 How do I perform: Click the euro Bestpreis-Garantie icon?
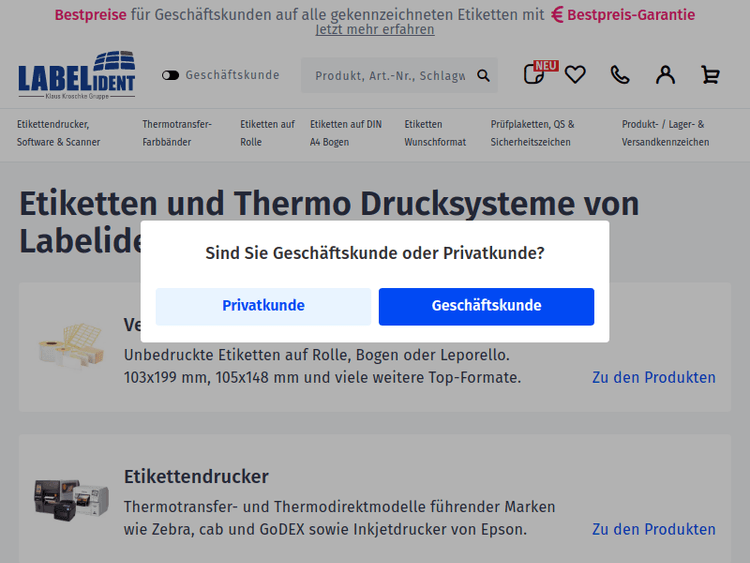pos(558,14)
